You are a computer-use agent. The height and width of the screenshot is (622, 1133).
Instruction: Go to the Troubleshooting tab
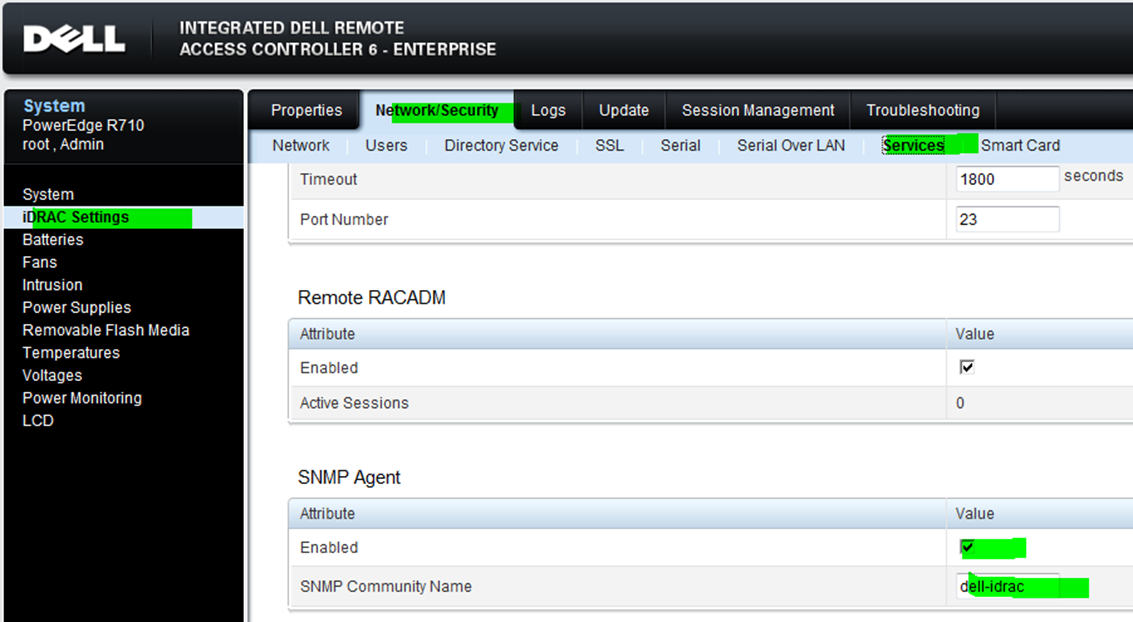click(x=922, y=110)
